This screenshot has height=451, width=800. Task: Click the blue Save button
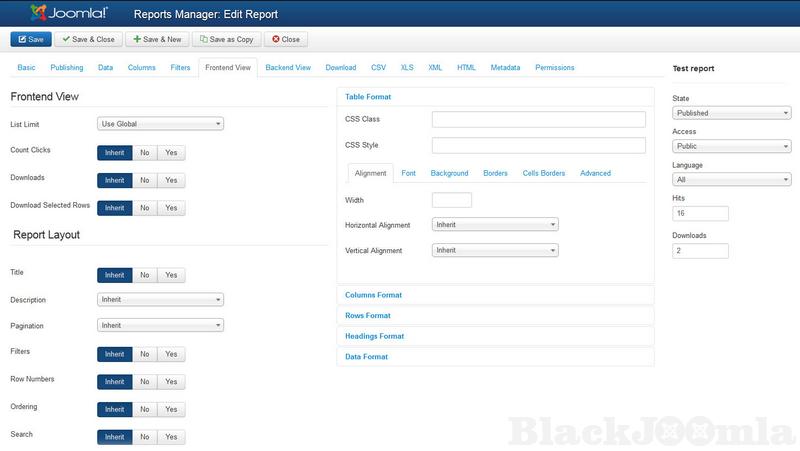[29, 40]
